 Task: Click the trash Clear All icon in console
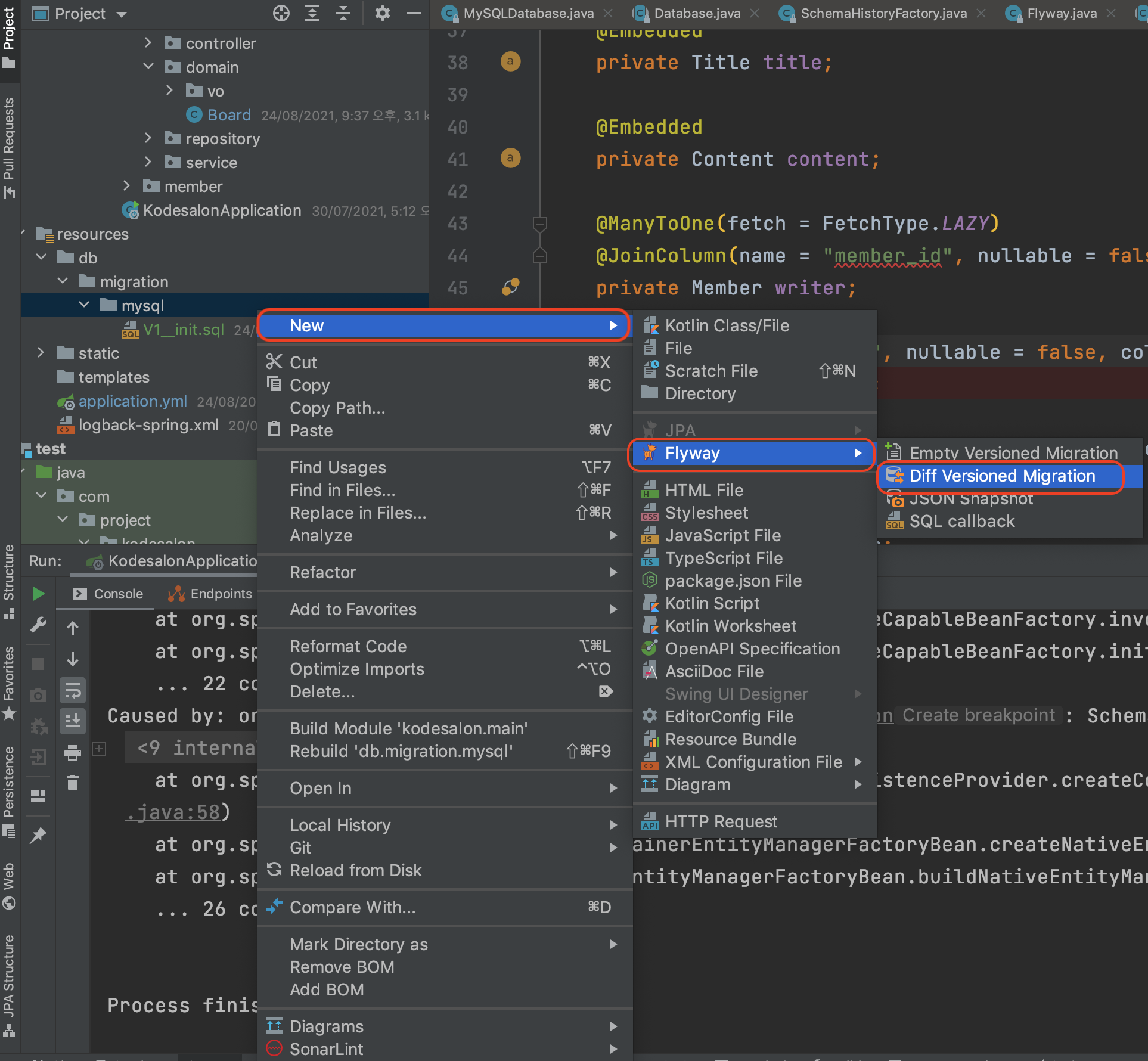click(x=73, y=783)
